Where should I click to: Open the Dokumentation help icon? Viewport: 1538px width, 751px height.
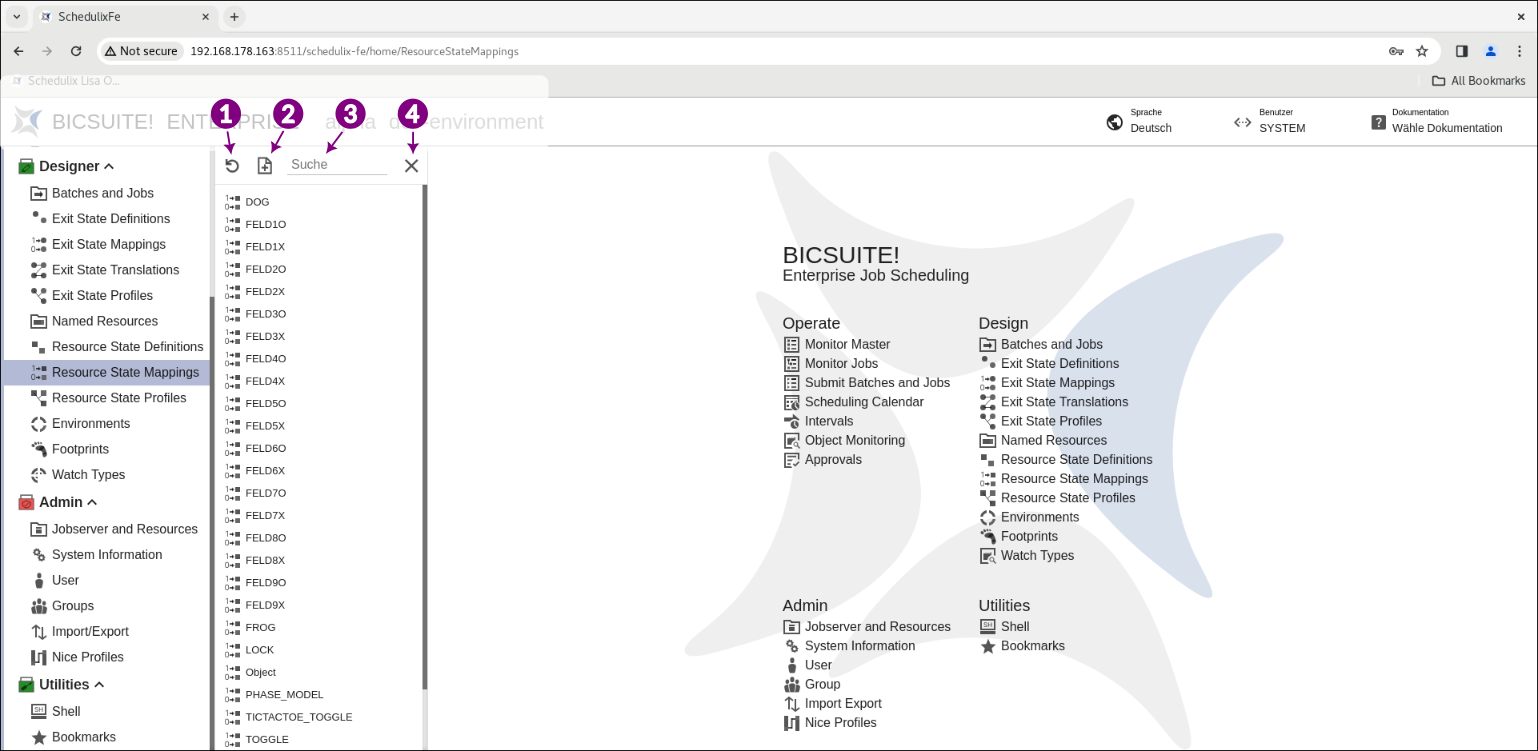(x=1378, y=122)
